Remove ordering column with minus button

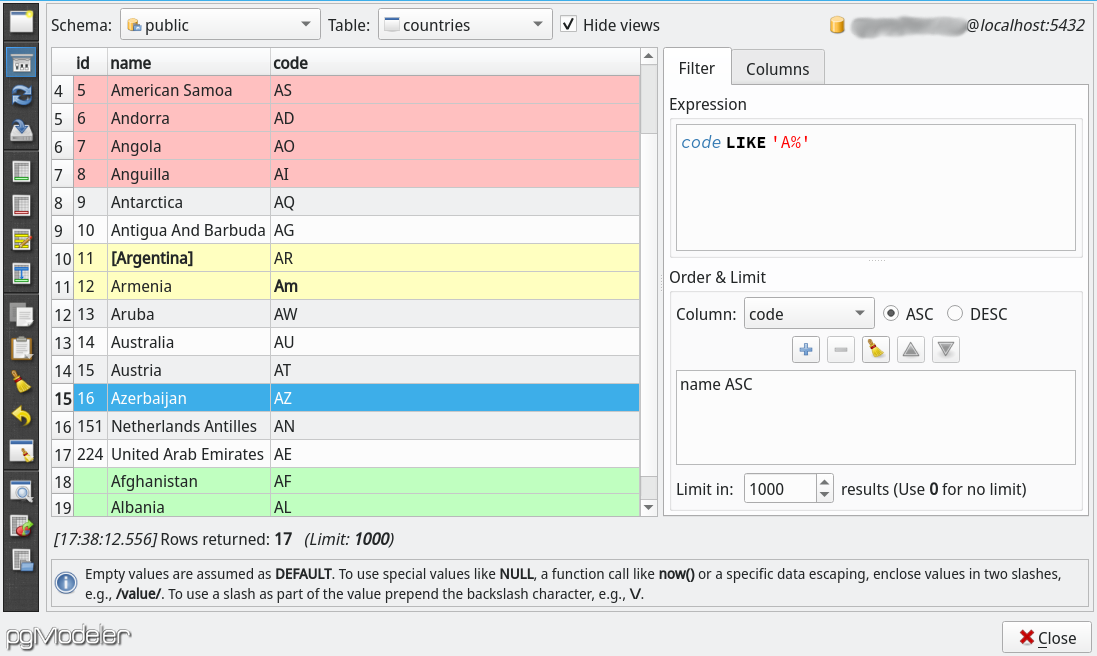pyautogui.click(x=841, y=350)
